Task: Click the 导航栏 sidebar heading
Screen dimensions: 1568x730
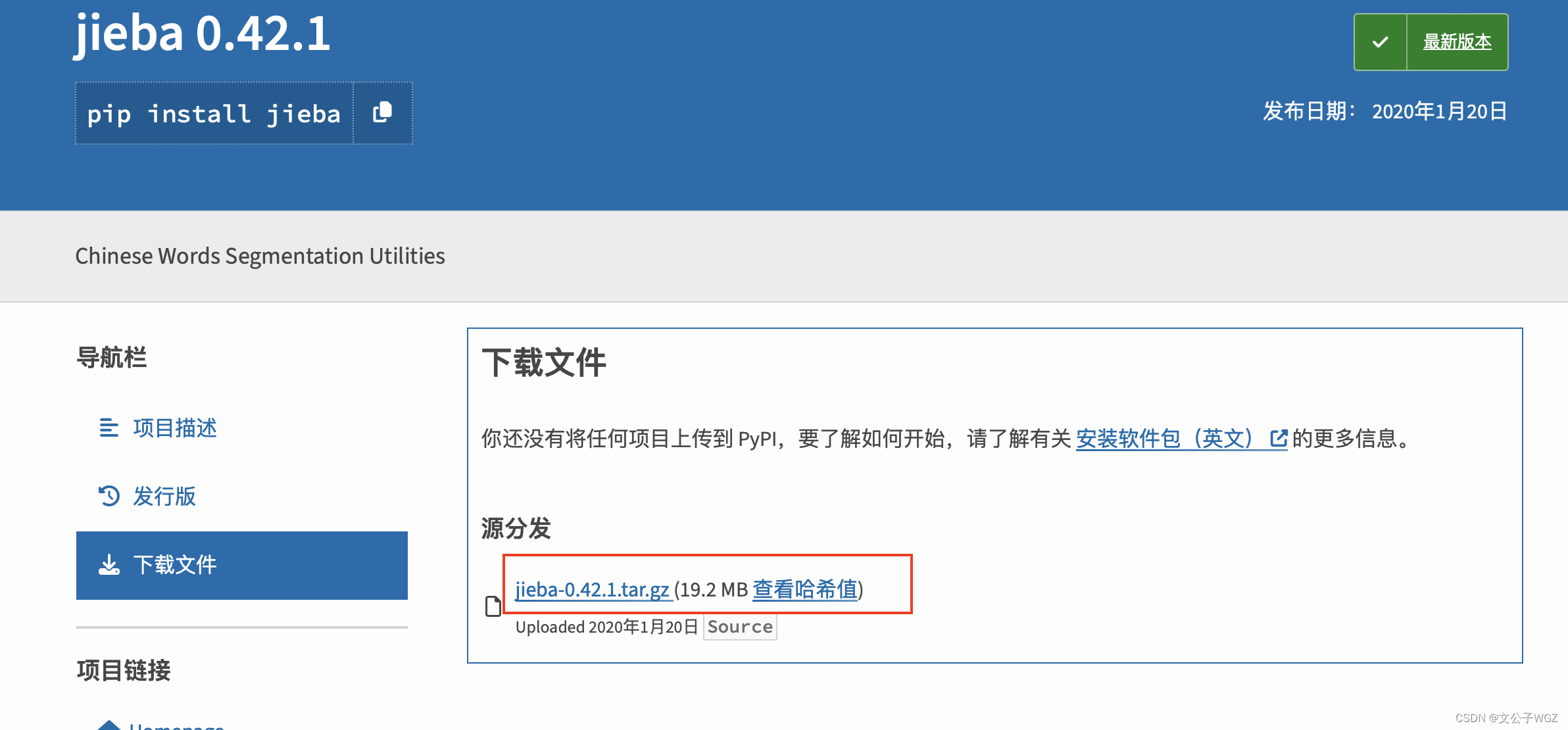Action: tap(112, 358)
